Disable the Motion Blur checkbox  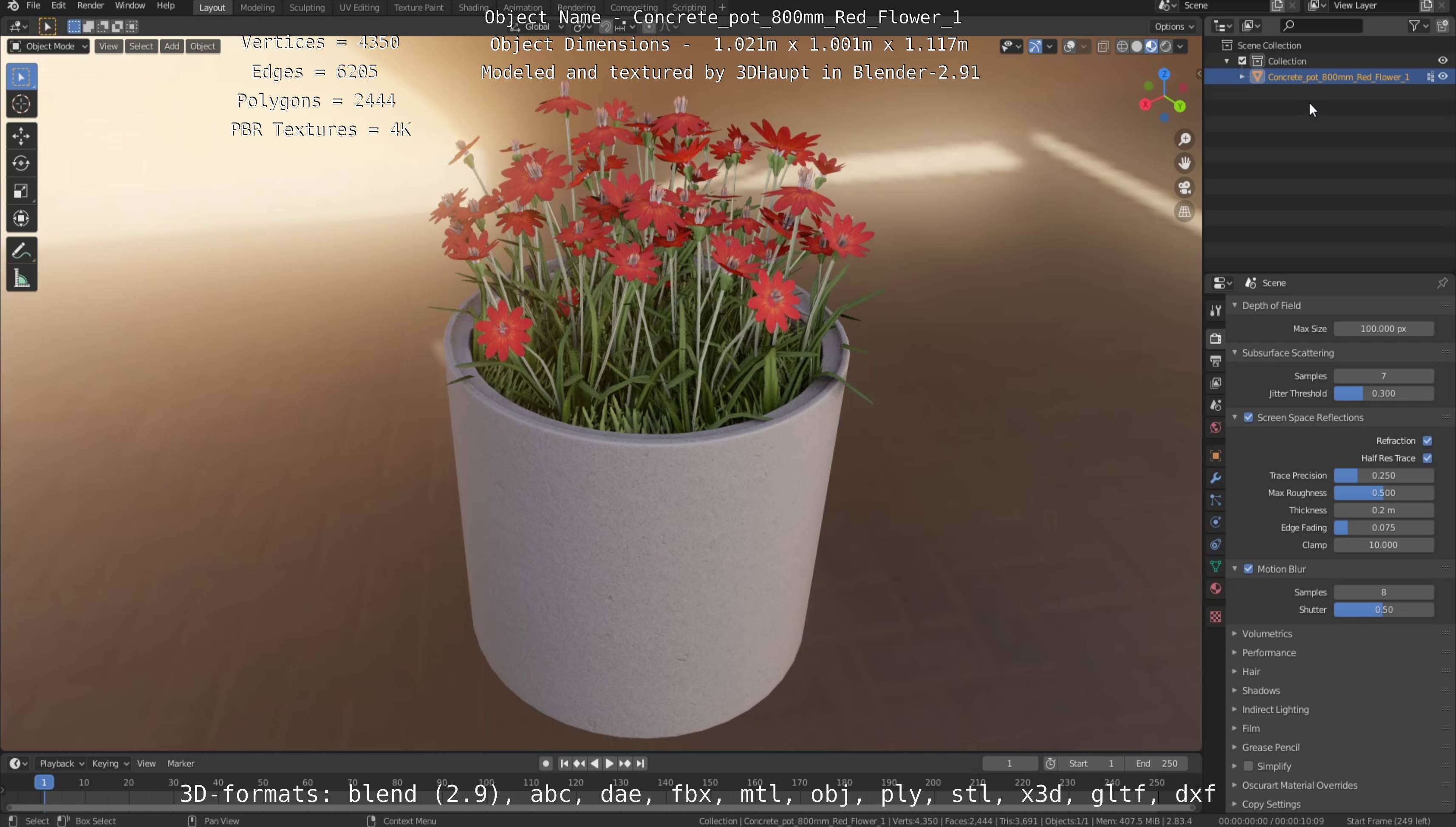(x=1248, y=569)
